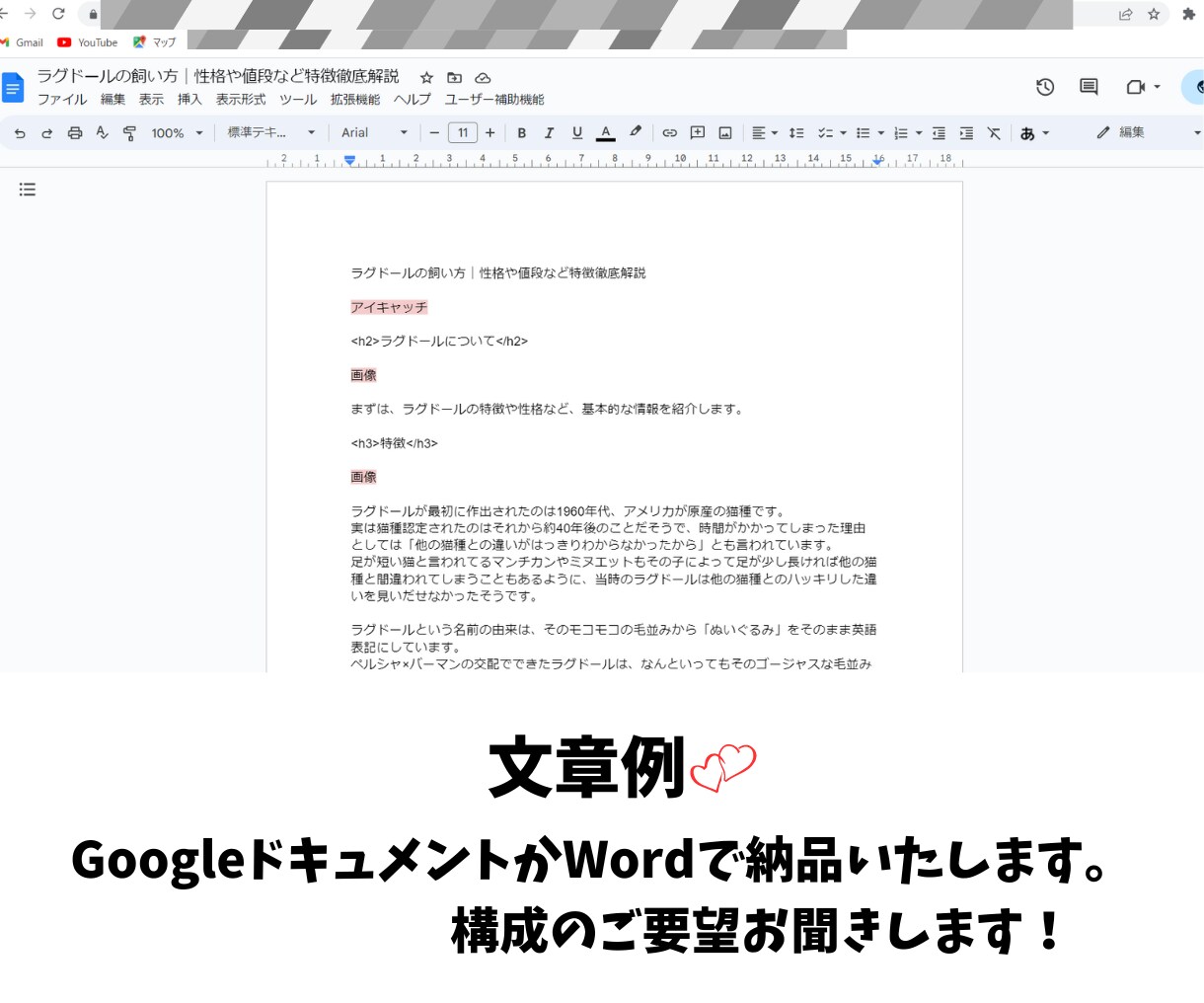The height and width of the screenshot is (1003, 1204).
Task: Check the cloud save status icon
Action: [x=483, y=78]
